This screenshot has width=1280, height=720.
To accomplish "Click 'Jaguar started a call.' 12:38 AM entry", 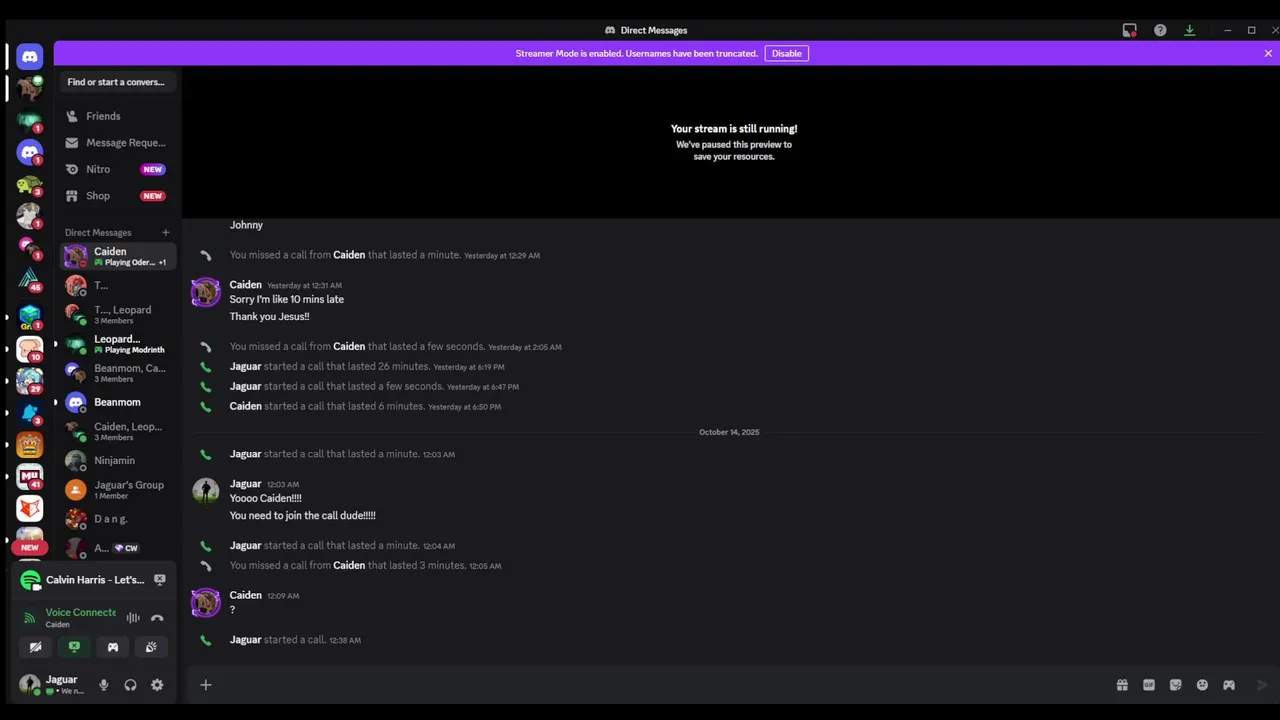I will pyautogui.click(x=295, y=640).
